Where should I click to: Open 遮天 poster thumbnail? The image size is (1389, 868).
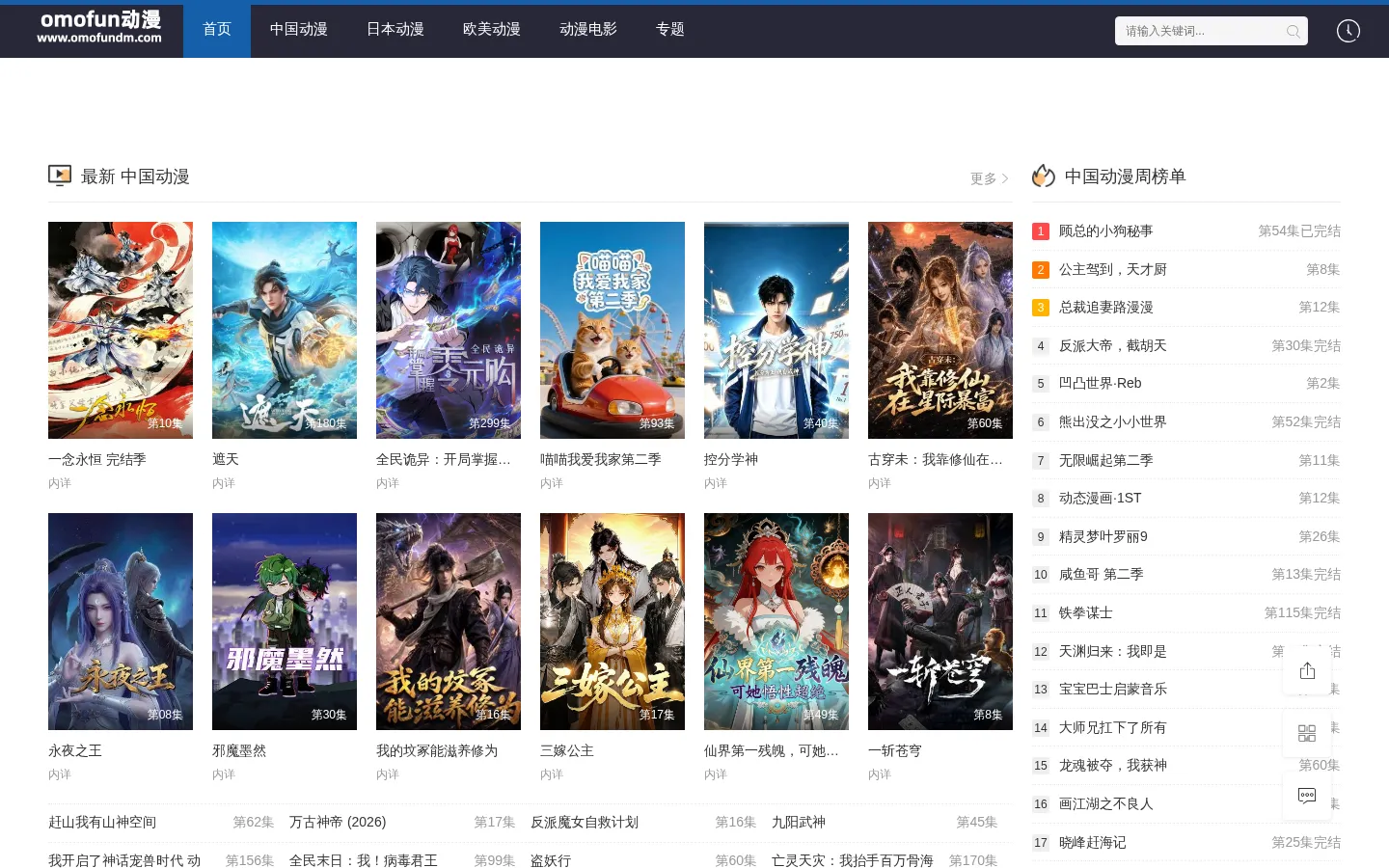tap(285, 330)
